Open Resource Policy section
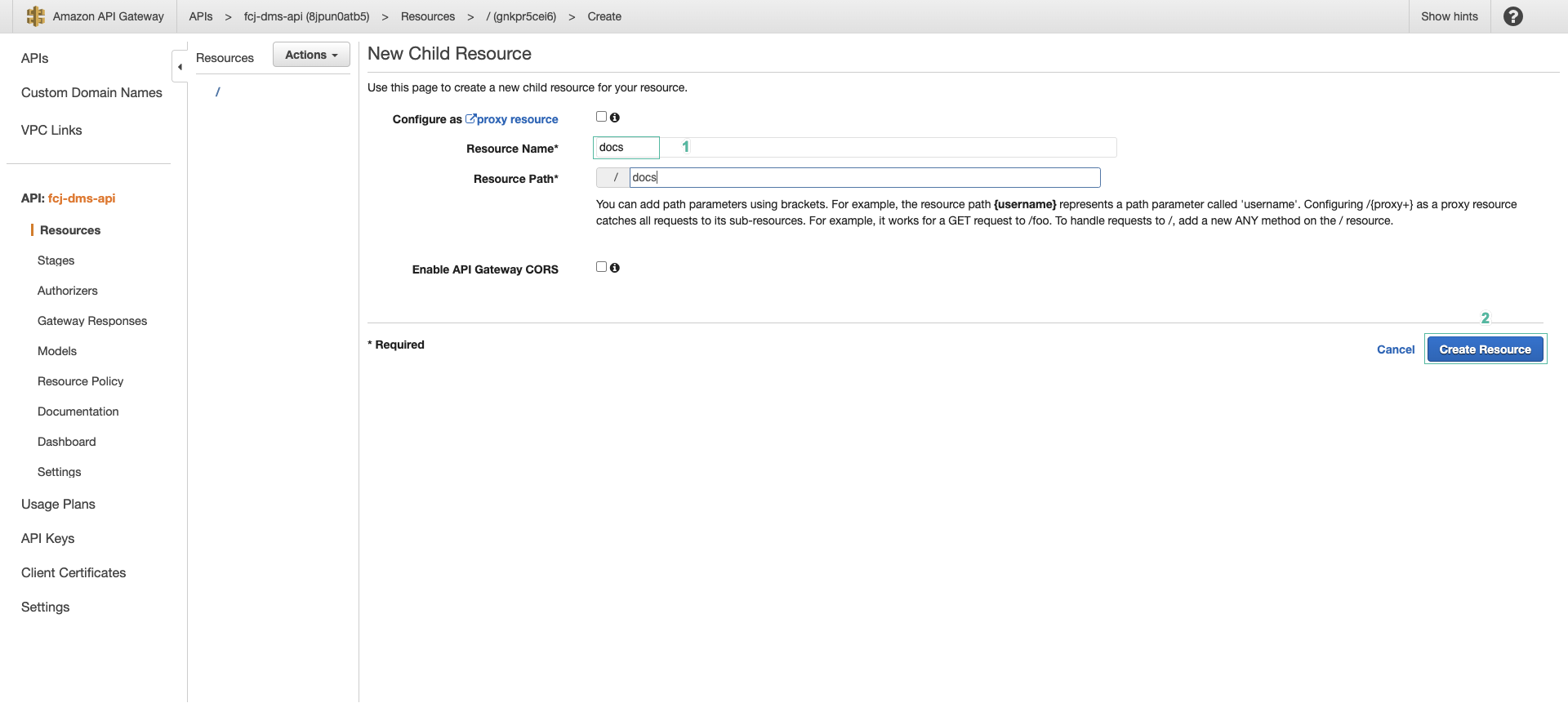The image size is (1568, 703). click(x=81, y=381)
